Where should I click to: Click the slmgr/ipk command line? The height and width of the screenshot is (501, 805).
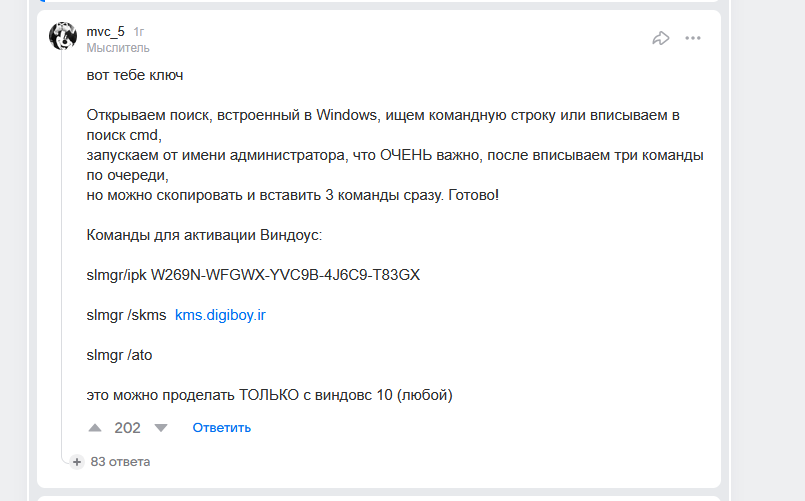(x=253, y=275)
